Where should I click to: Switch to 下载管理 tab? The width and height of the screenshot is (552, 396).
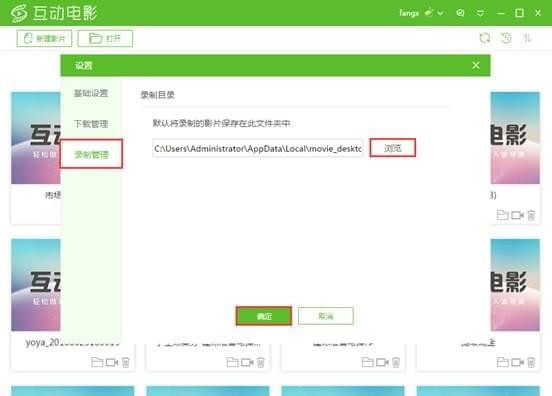(91, 124)
